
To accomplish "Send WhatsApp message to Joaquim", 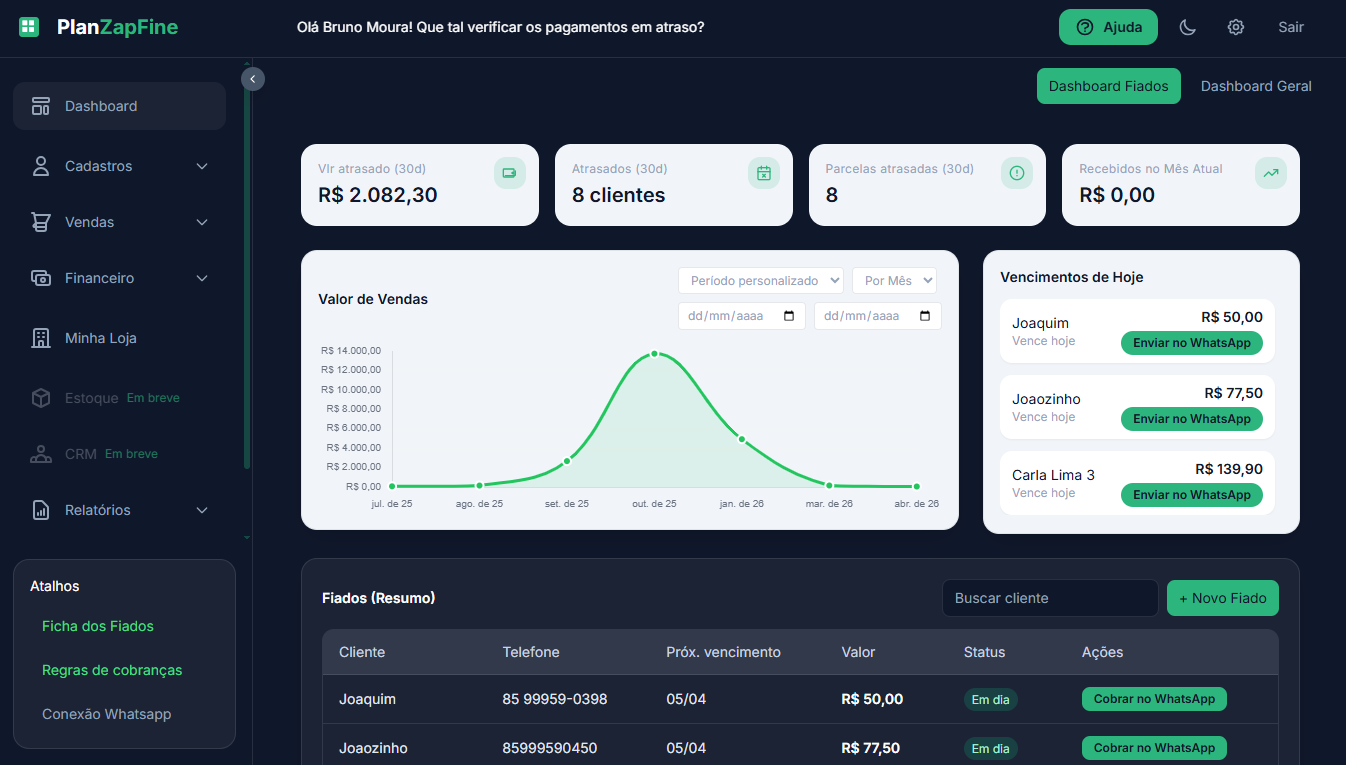I will pos(1191,342).
